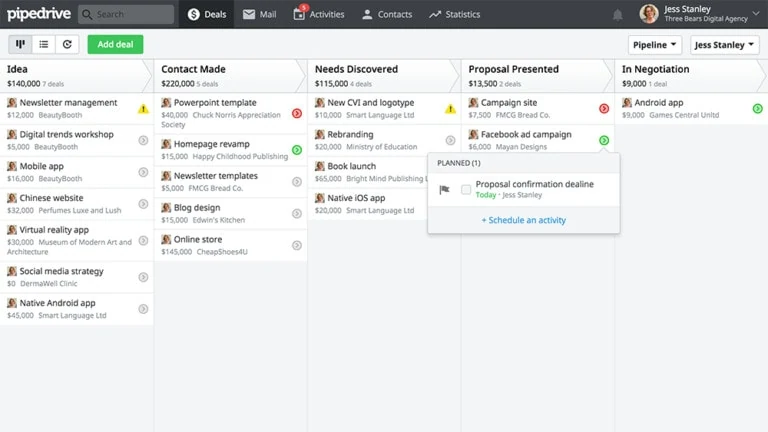Open the Native iOS app deal

(x=356, y=198)
